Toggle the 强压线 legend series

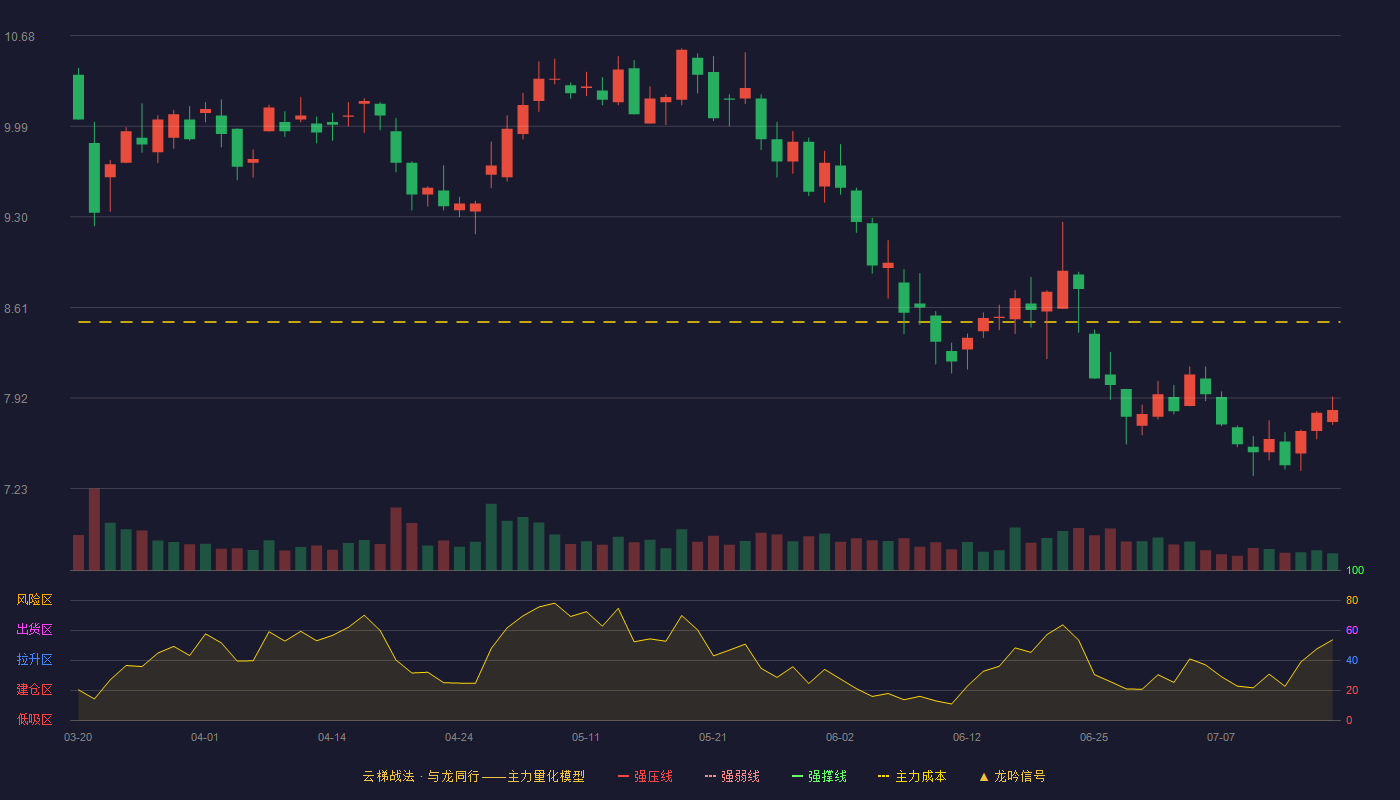(x=645, y=776)
